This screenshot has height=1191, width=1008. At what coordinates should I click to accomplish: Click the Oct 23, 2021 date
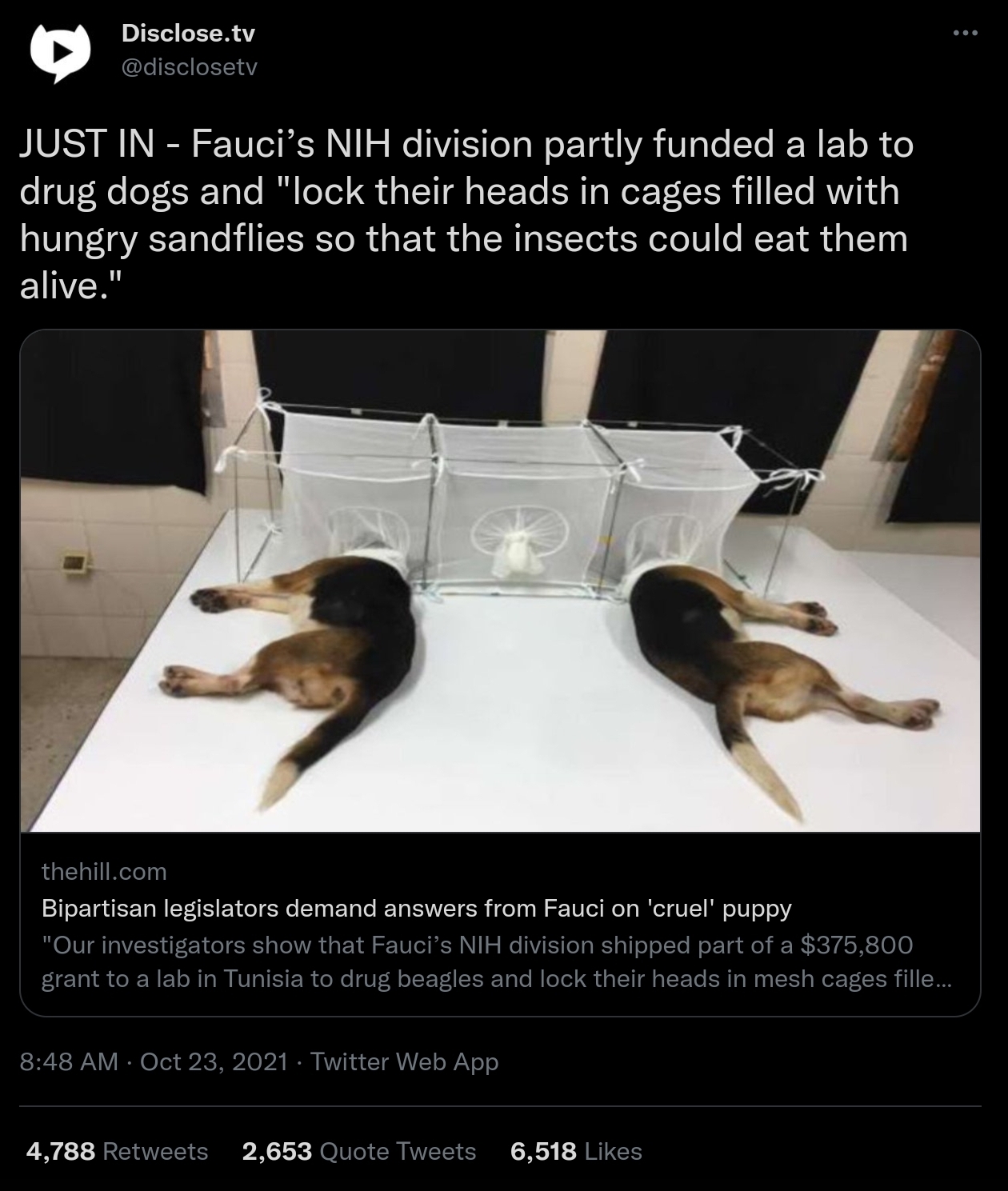[214, 1061]
